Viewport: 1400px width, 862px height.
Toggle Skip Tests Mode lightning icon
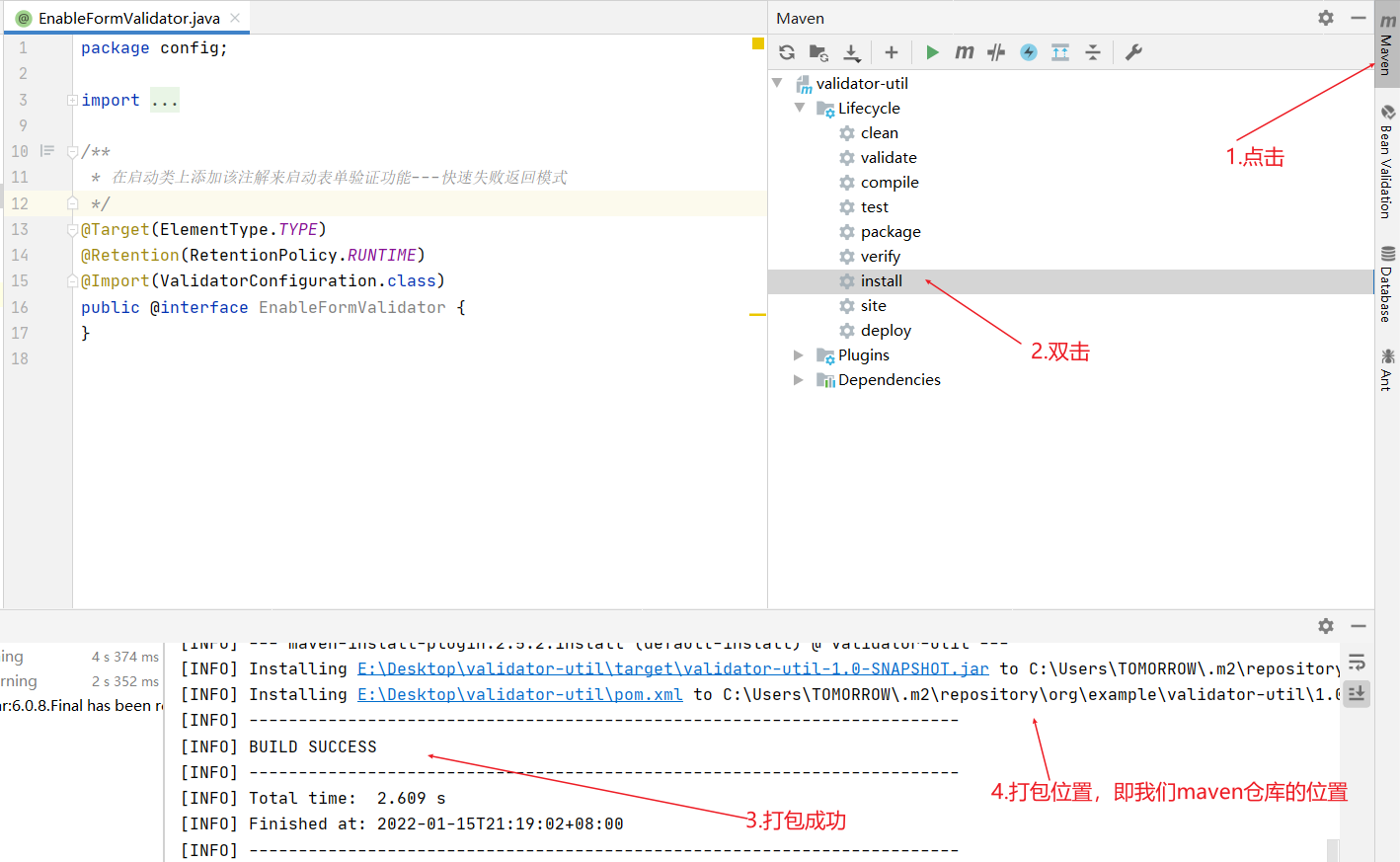click(1029, 52)
